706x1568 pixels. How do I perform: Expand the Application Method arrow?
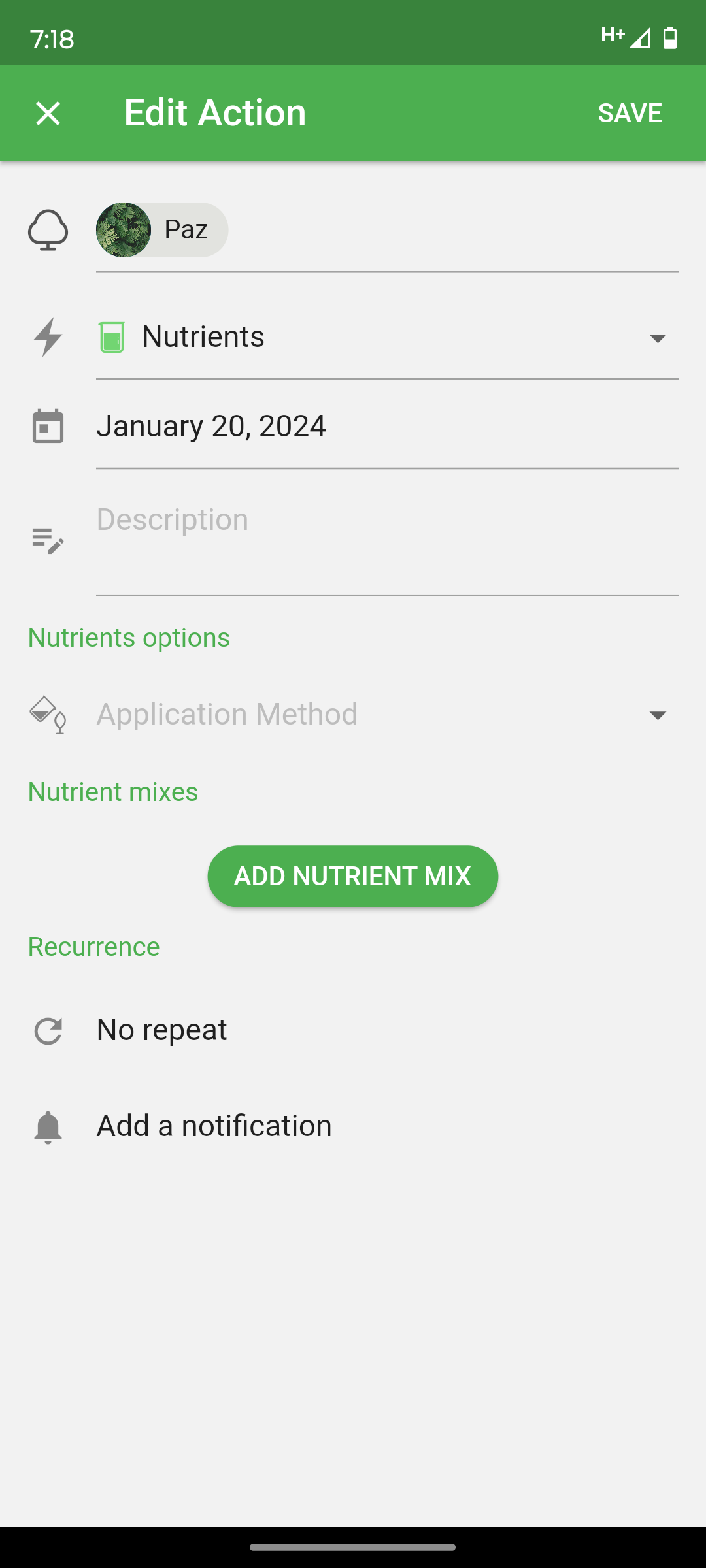[658, 715]
